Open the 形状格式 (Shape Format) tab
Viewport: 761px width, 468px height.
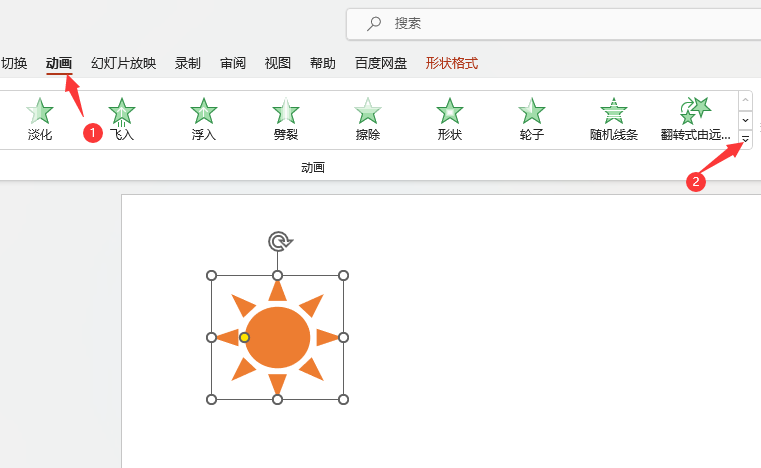452,63
